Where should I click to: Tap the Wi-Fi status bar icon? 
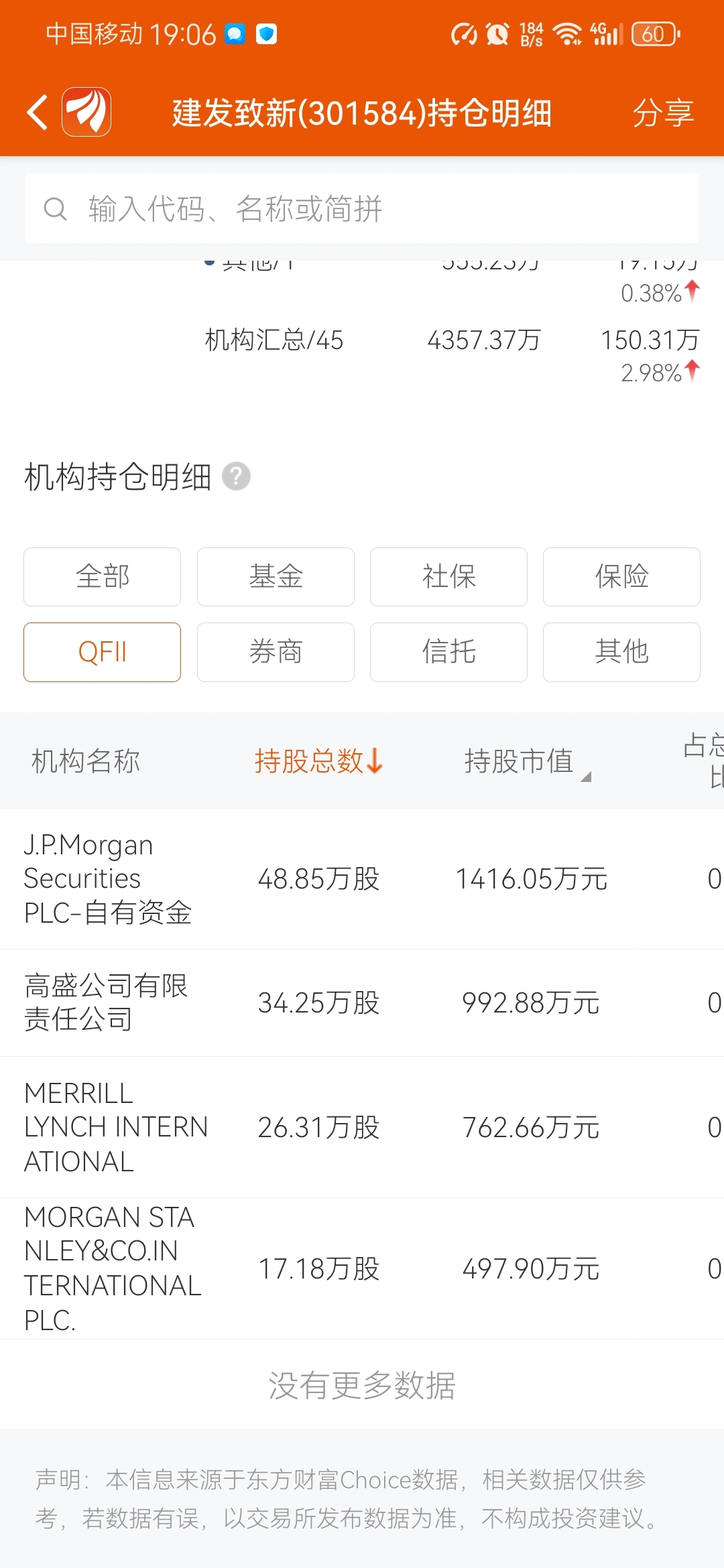pos(568,34)
